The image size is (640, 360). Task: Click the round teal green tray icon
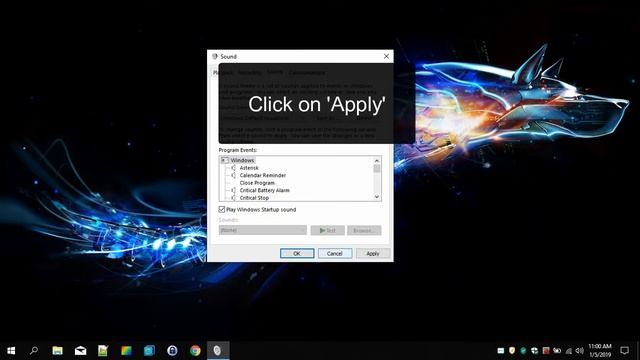pyautogui.click(x=523, y=351)
